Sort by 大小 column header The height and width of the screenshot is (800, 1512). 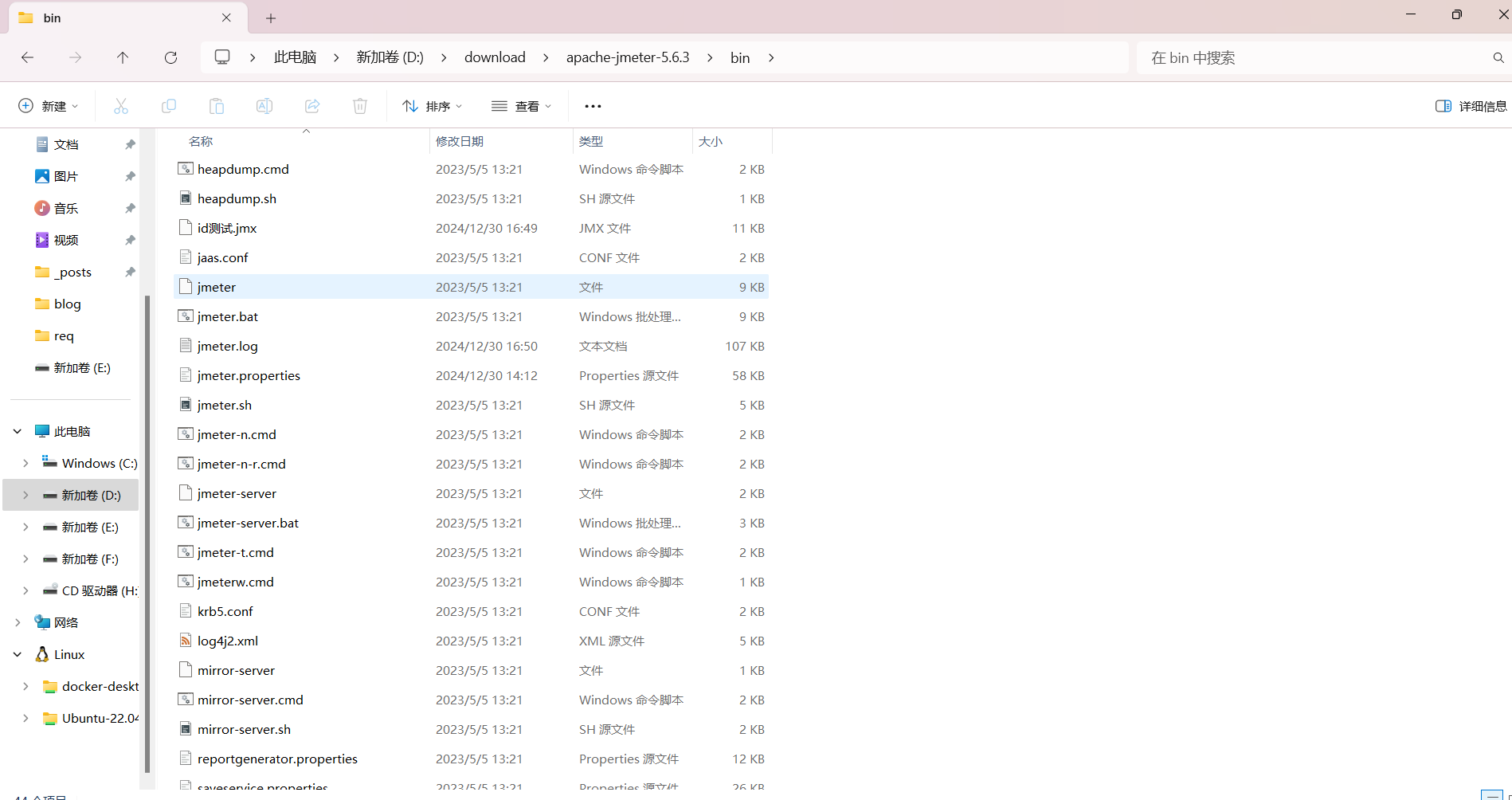coord(711,141)
